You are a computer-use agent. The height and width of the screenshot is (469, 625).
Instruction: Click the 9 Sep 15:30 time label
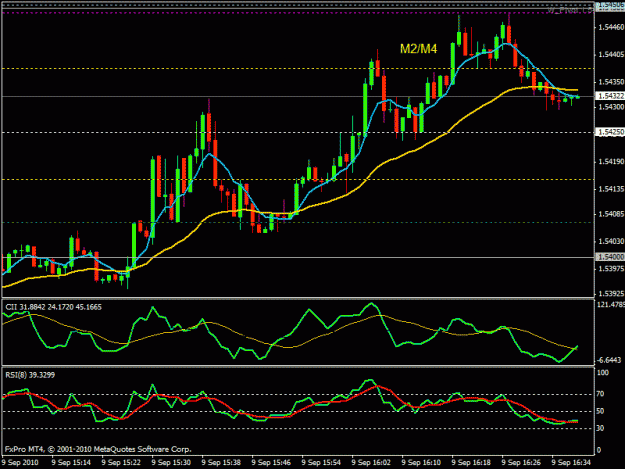click(x=171, y=462)
